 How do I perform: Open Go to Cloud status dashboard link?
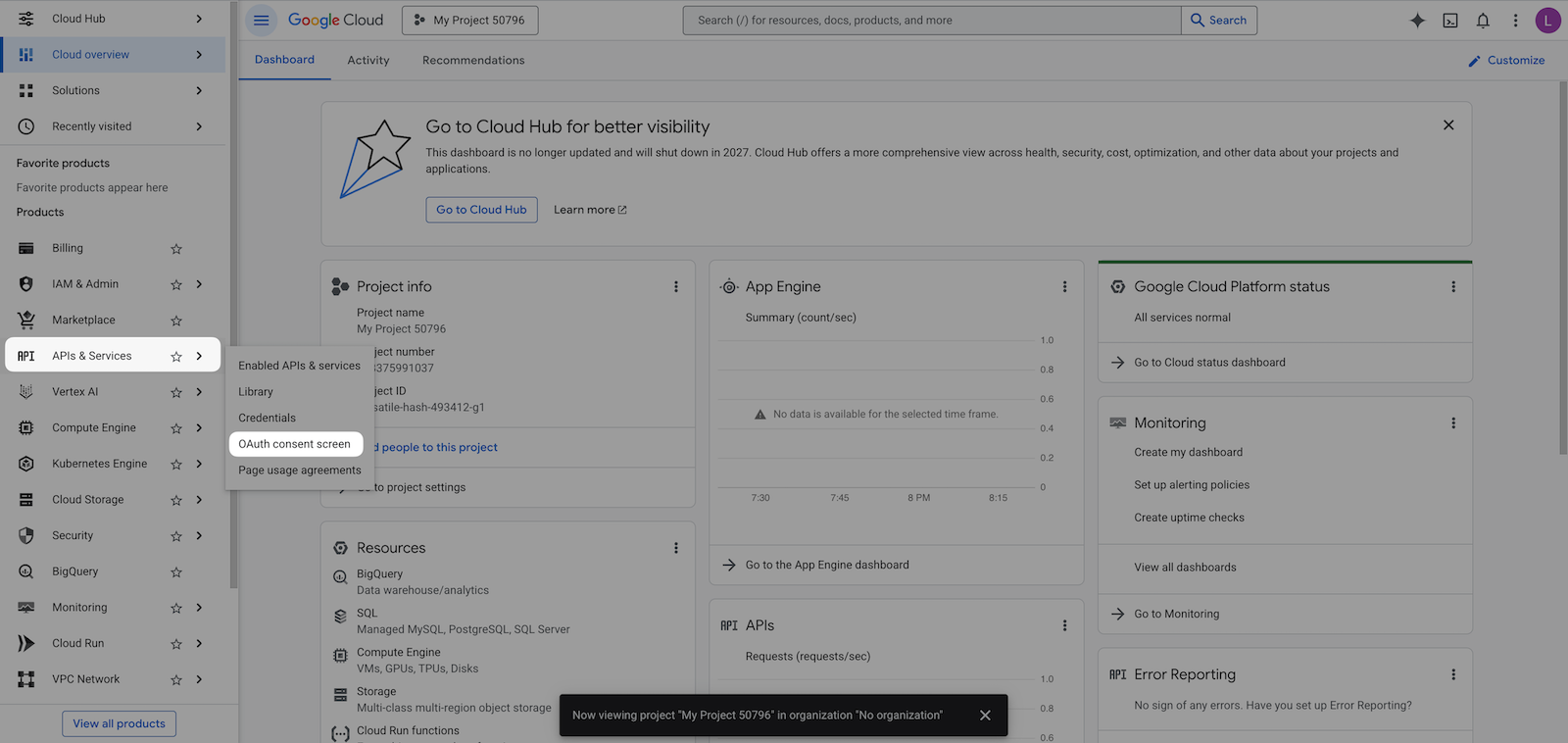pos(1209,363)
